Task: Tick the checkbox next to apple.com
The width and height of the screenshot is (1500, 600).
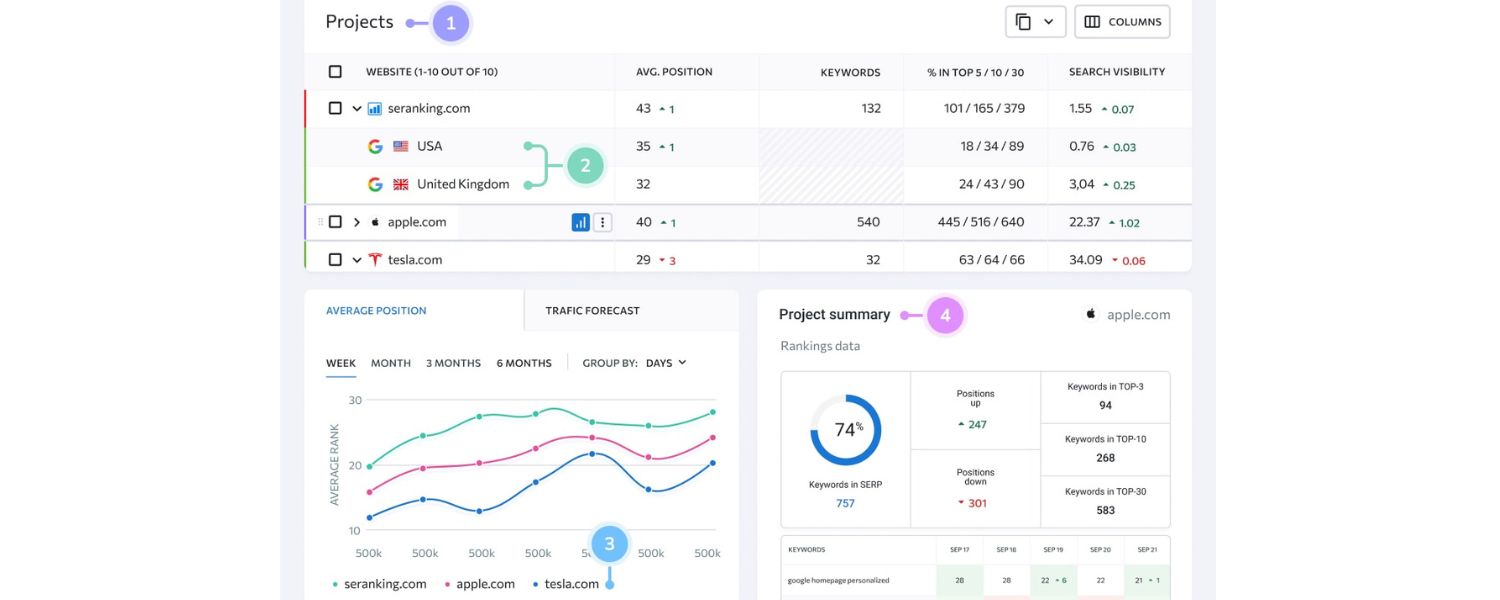Action: (x=335, y=221)
